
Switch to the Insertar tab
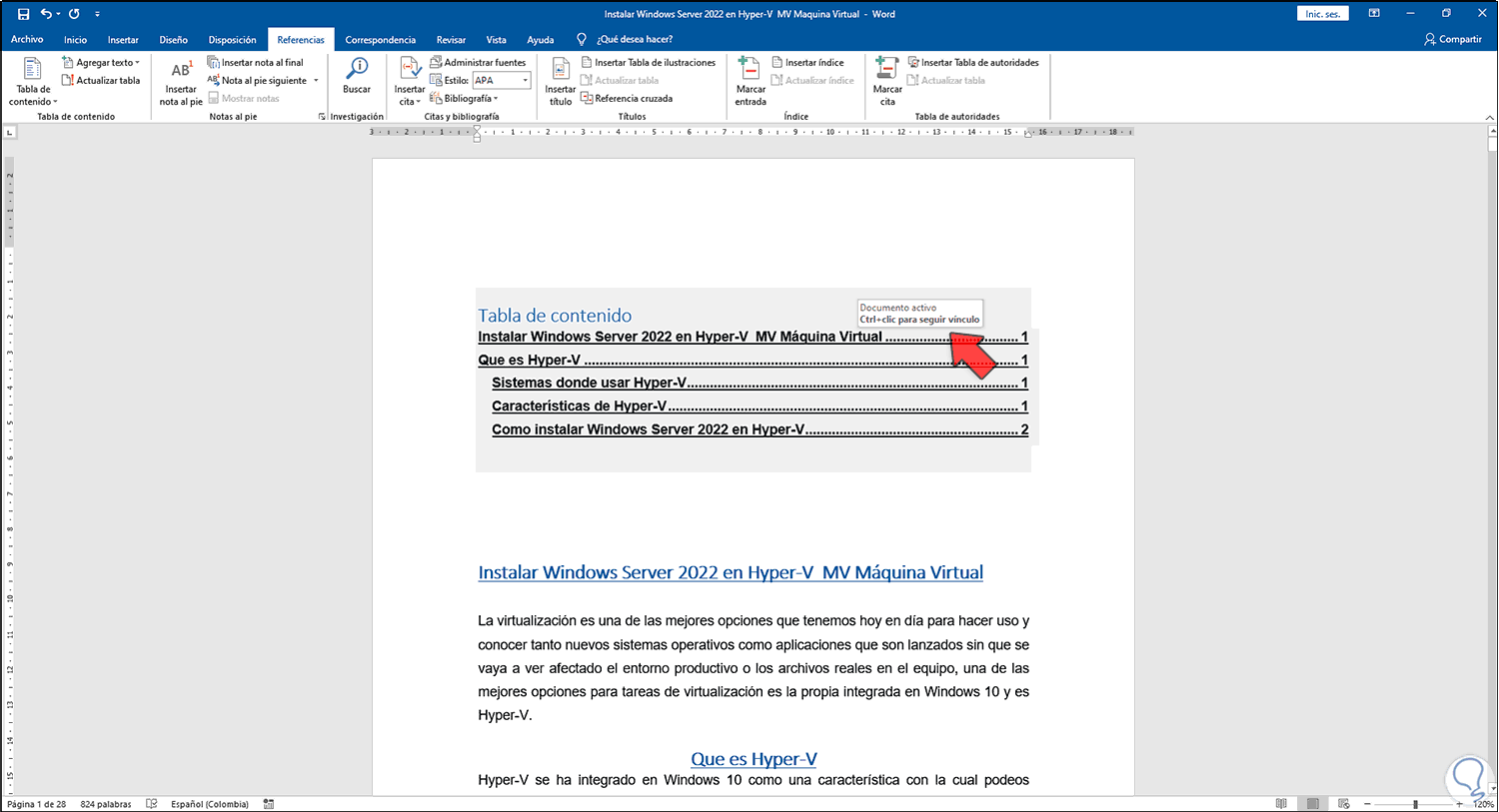(123, 40)
